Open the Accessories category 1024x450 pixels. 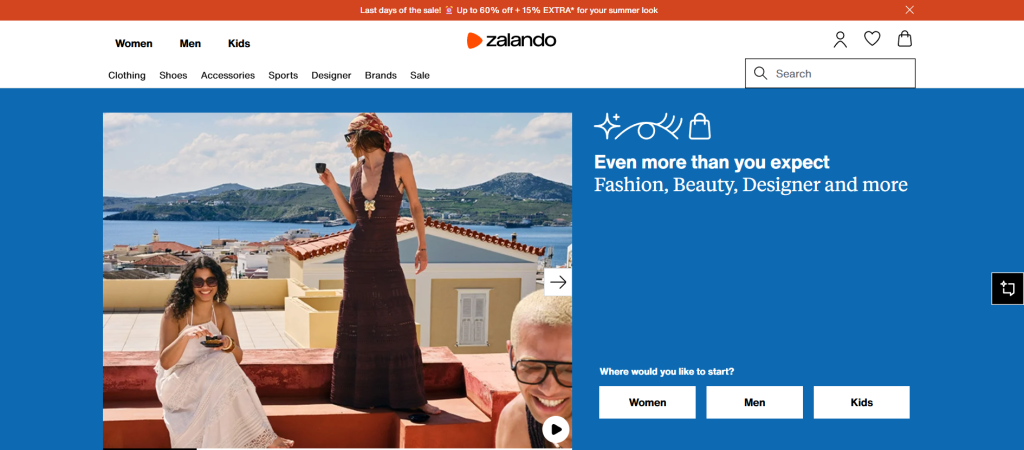pos(228,75)
